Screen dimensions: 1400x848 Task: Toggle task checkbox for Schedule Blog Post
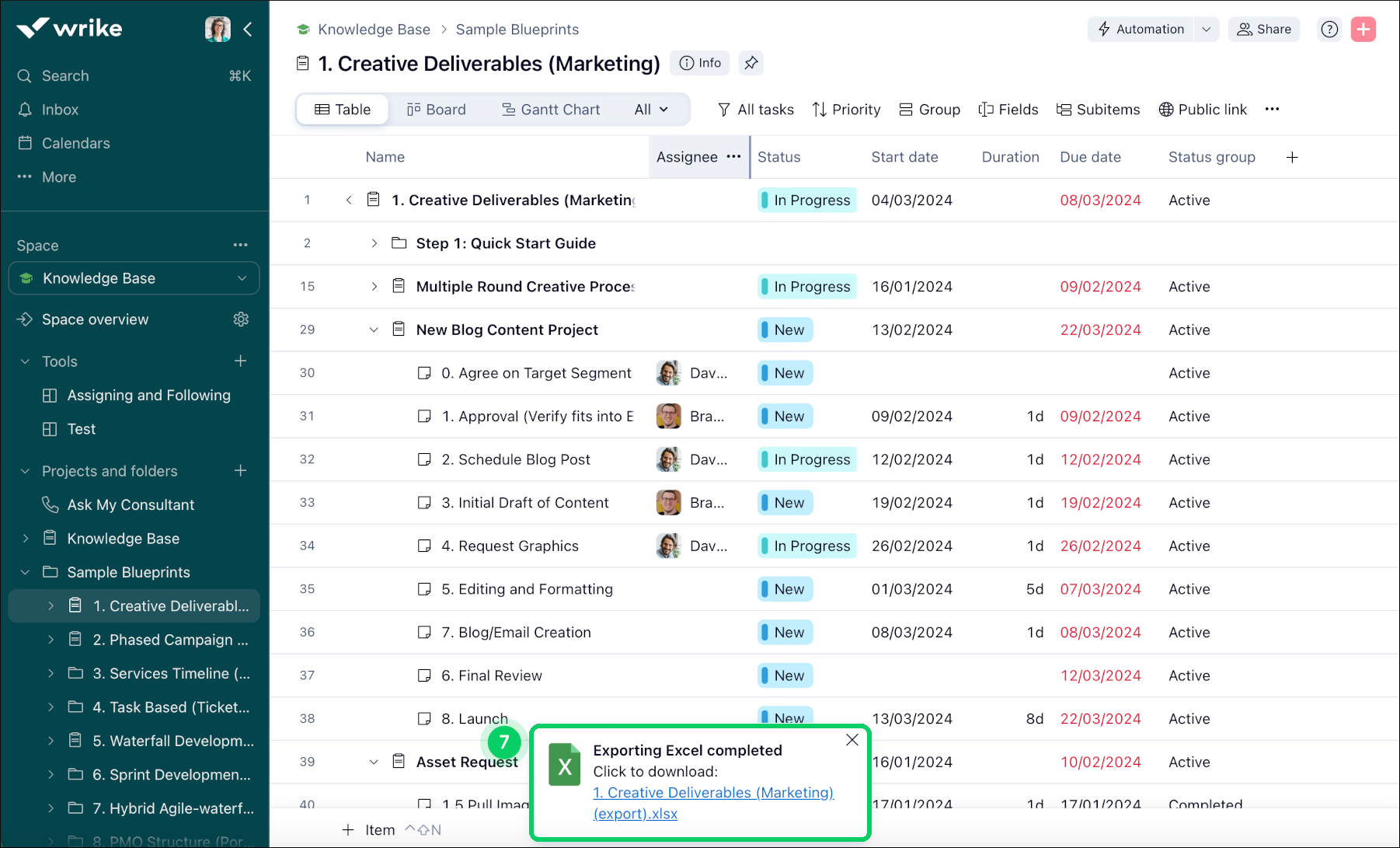tap(424, 459)
